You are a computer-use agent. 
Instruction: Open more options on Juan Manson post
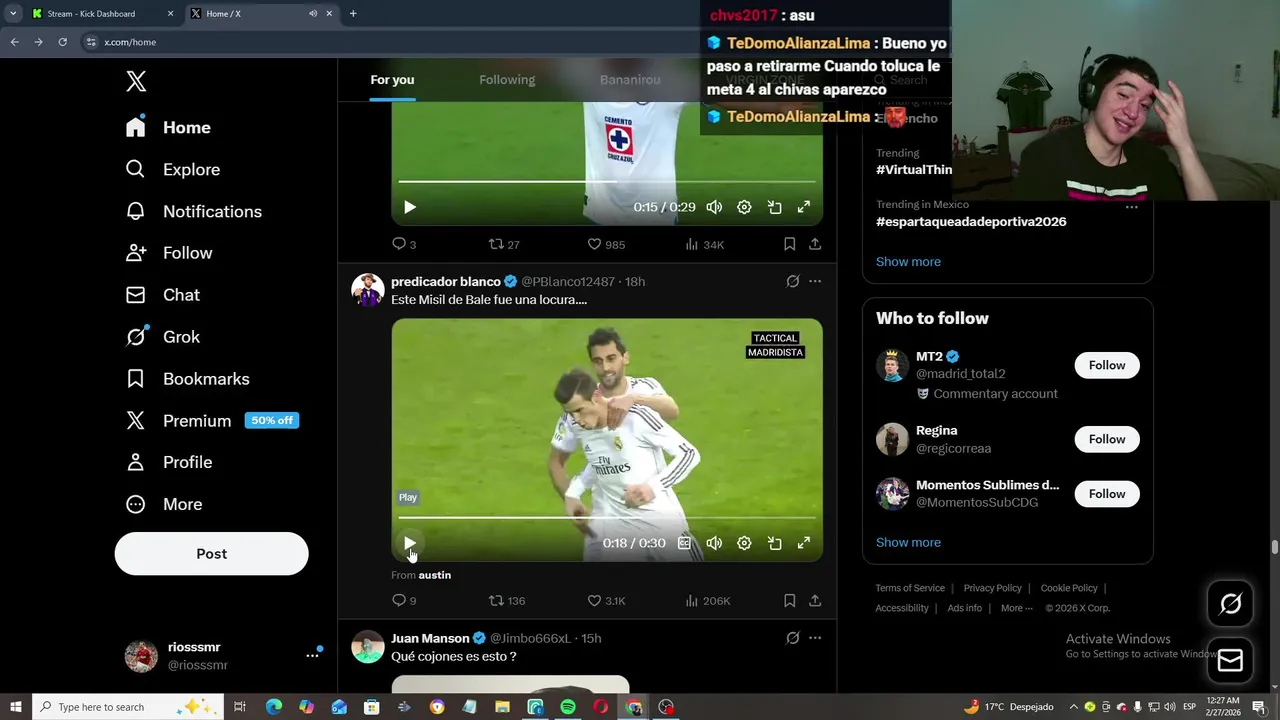815,638
